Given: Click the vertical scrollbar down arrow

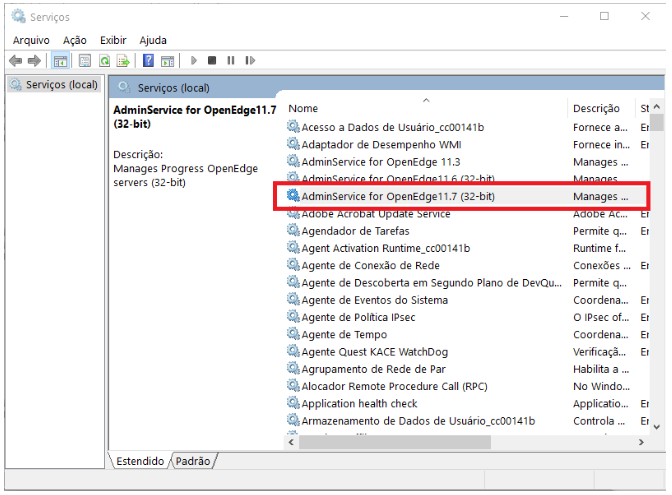Looking at the screenshot, I should pyautogui.click(x=657, y=427).
